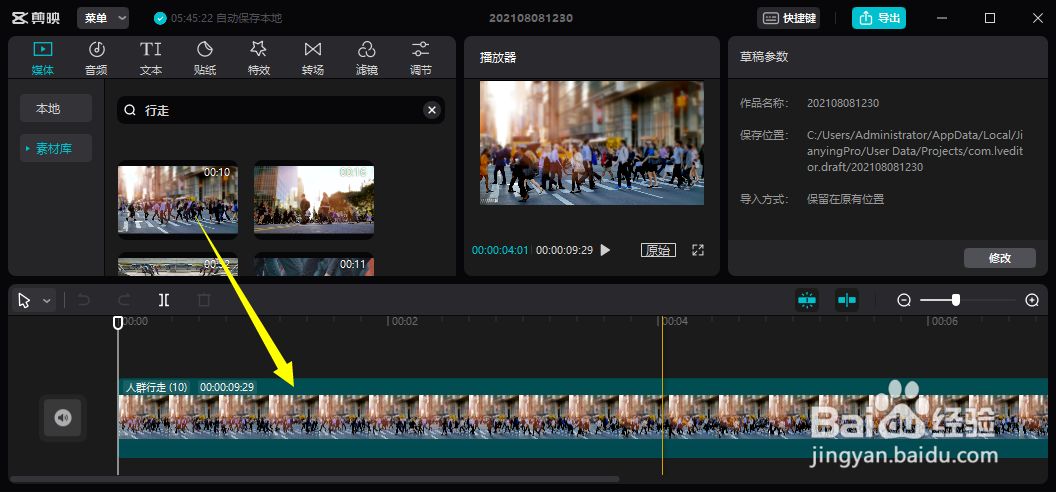Click the 行走 search input field
The height and width of the screenshot is (492, 1056).
tap(281, 110)
